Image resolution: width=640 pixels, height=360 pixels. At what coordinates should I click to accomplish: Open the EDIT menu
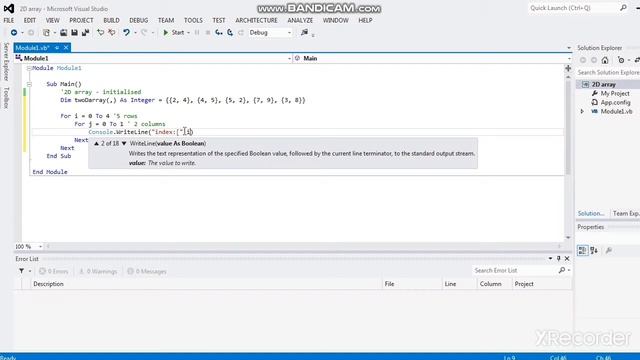tap(29, 20)
